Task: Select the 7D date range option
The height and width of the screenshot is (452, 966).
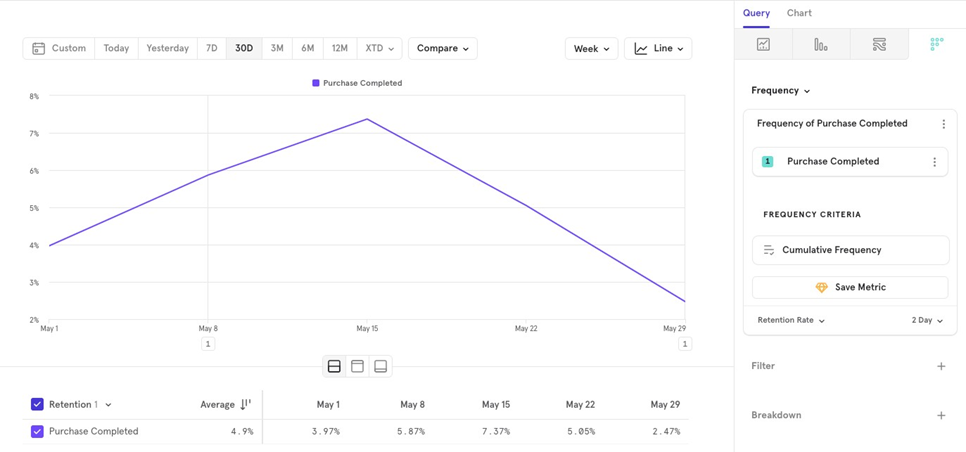Action: point(211,48)
